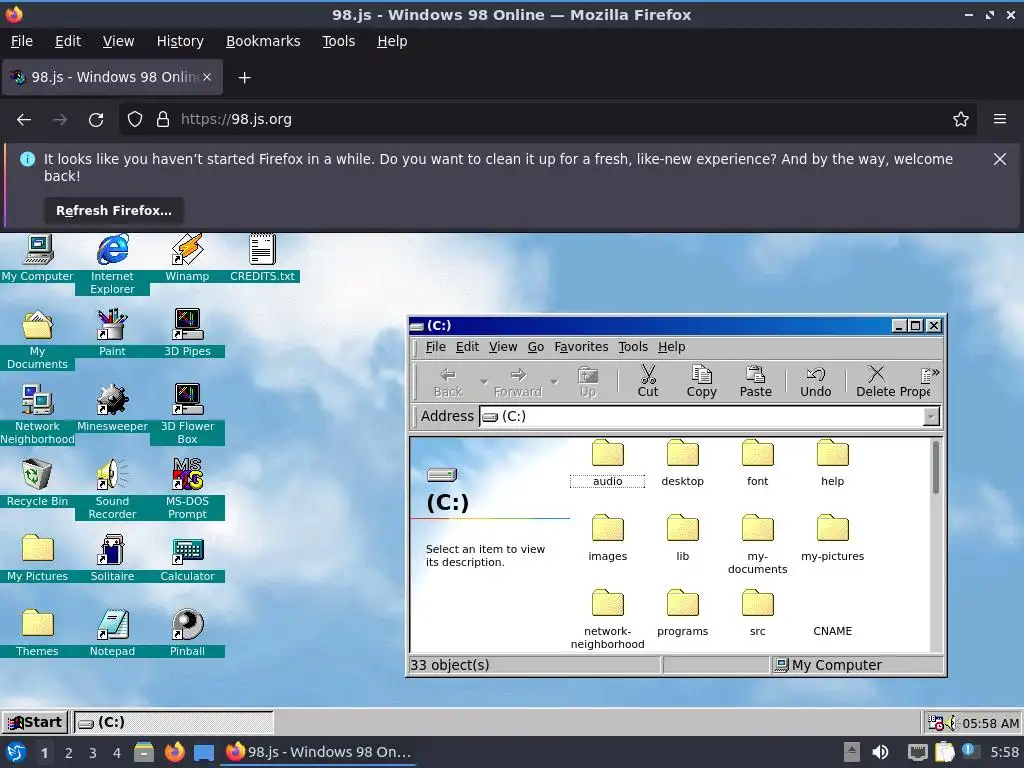Click the Windows 98 Start button
Viewport: 1024px width, 768px height.
35,722
